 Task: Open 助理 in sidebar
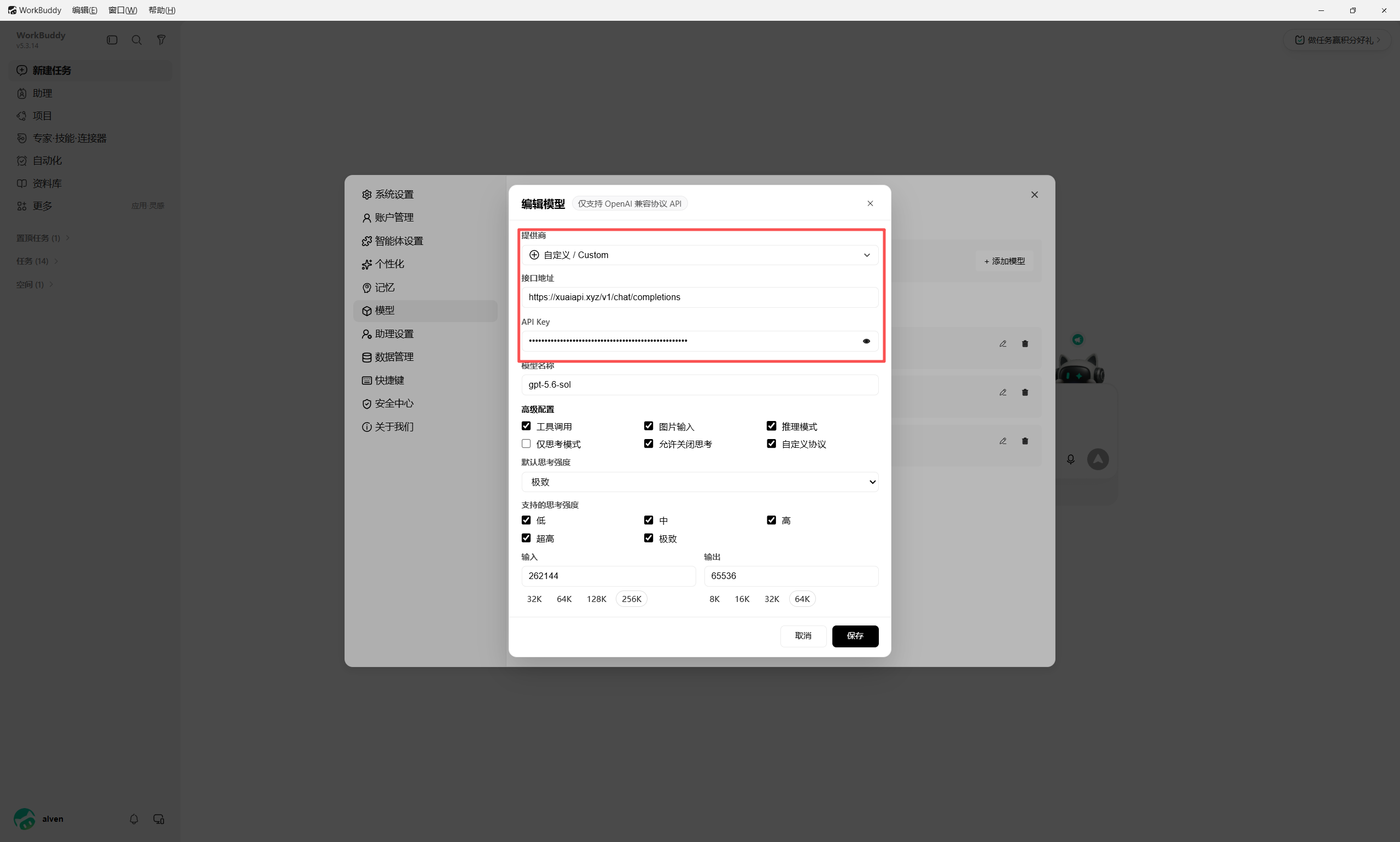[x=91, y=93]
